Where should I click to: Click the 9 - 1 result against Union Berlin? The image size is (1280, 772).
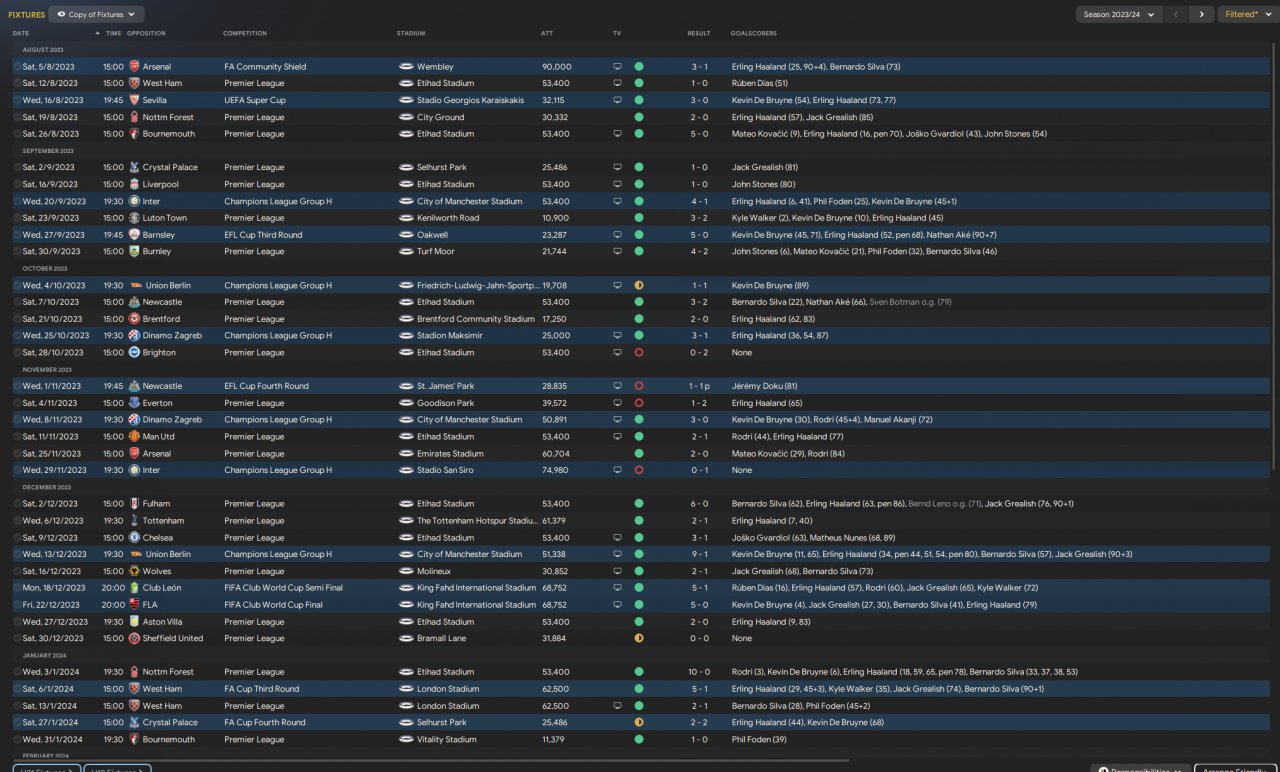pos(699,554)
